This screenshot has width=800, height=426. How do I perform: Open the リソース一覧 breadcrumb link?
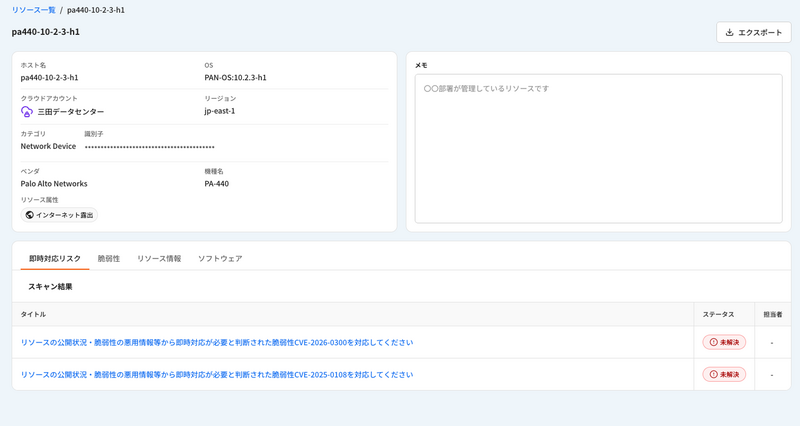tap(34, 10)
